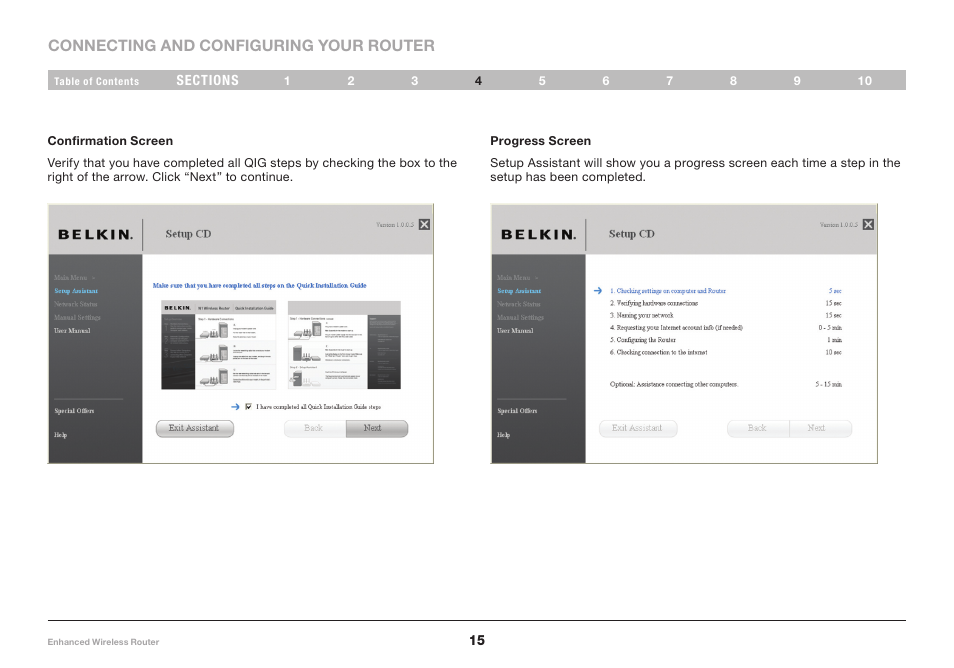The height and width of the screenshot is (668, 954).
Task: Open Manual Settings in Progress Screen sidebar
Action: [520, 318]
